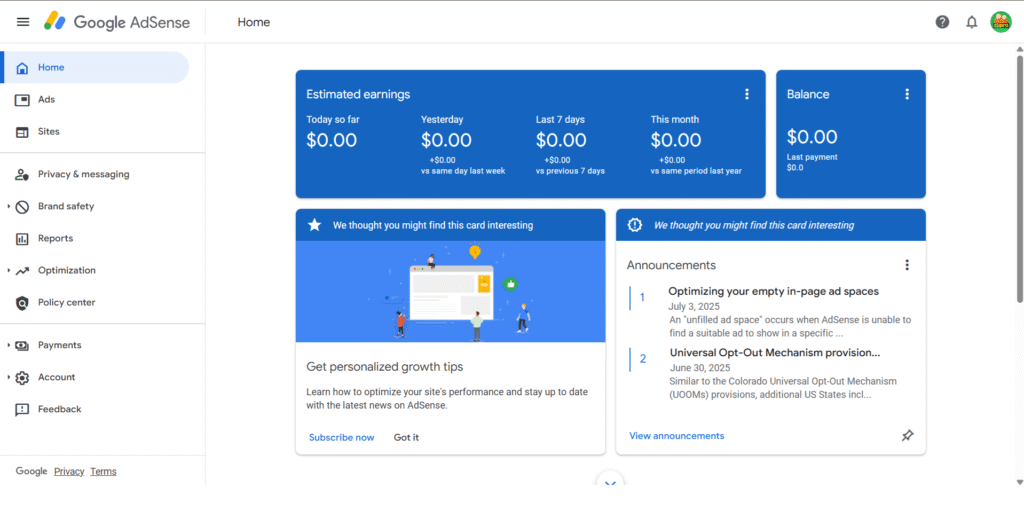Open the hamburger main menu
The width and height of the screenshot is (1024, 525).
coord(23,22)
